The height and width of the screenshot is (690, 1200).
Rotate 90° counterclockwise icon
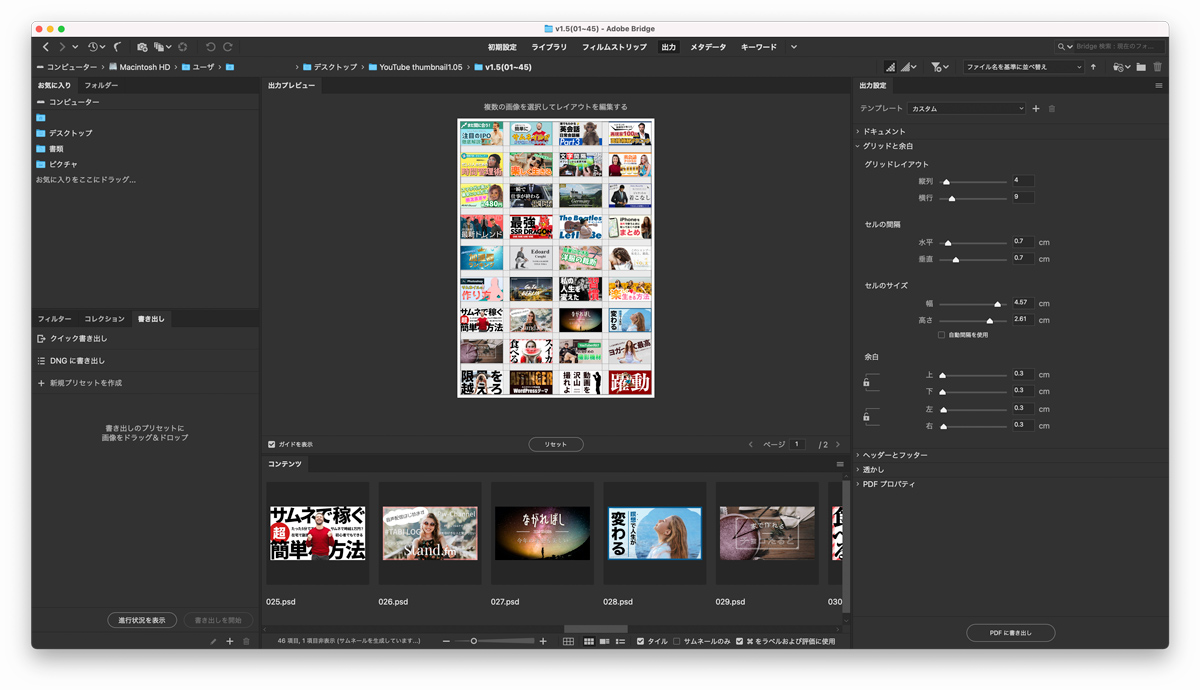tap(210, 47)
